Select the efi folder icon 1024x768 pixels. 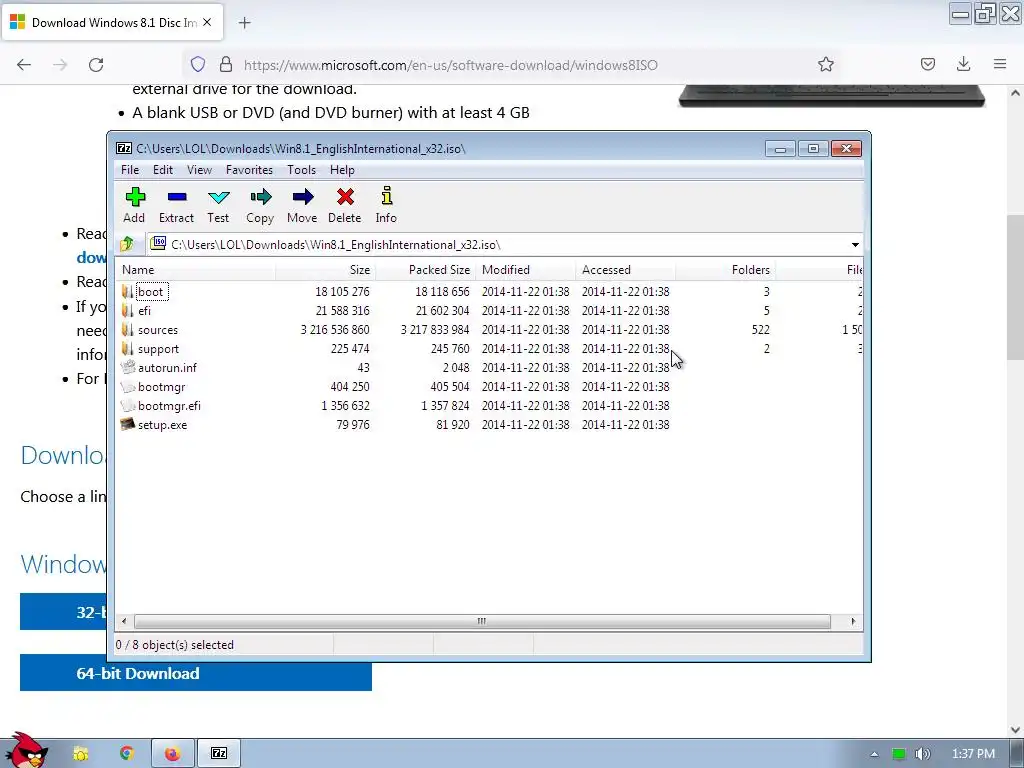coord(127,310)
